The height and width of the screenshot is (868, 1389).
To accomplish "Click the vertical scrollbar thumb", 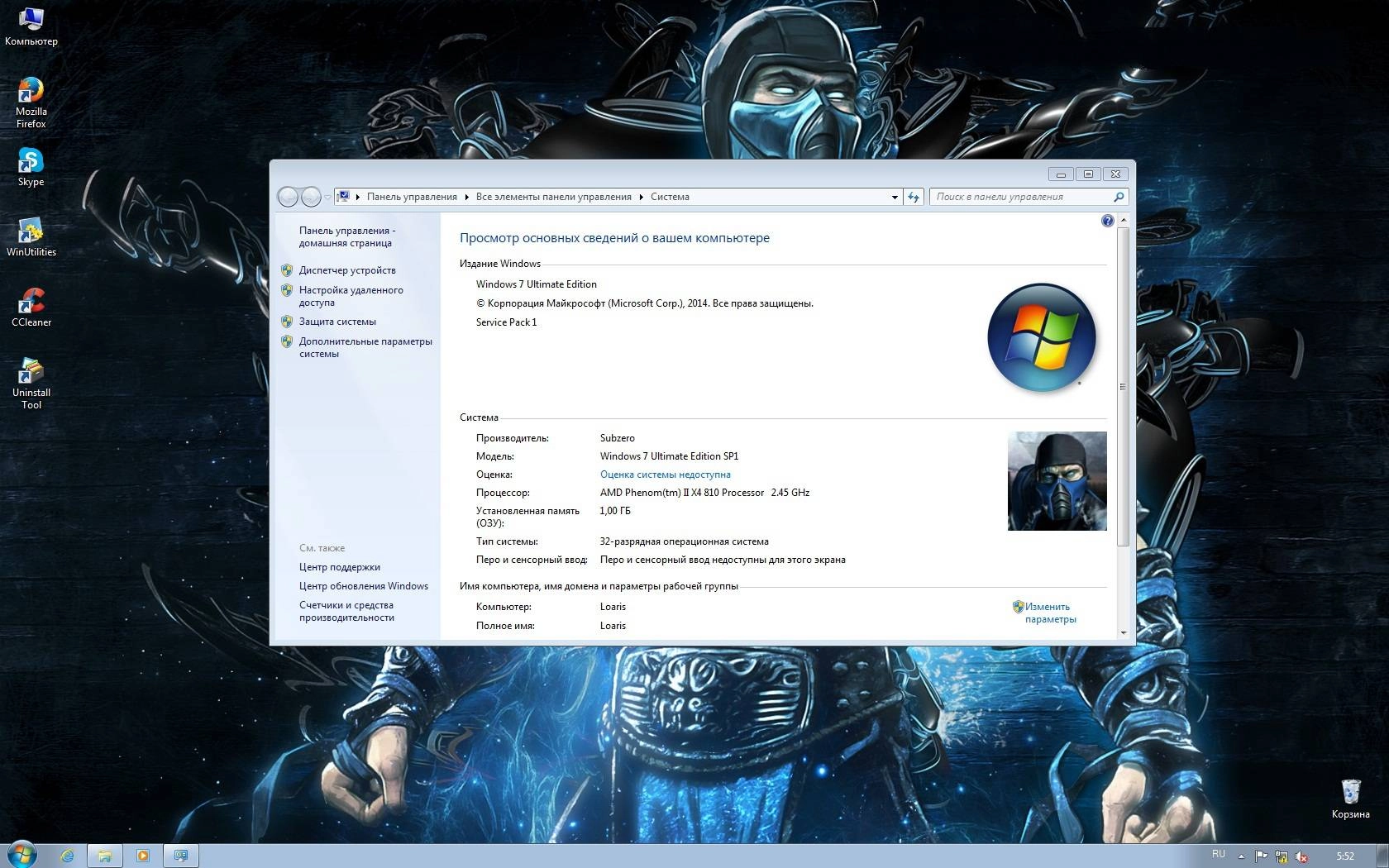I will point(1123,386).
